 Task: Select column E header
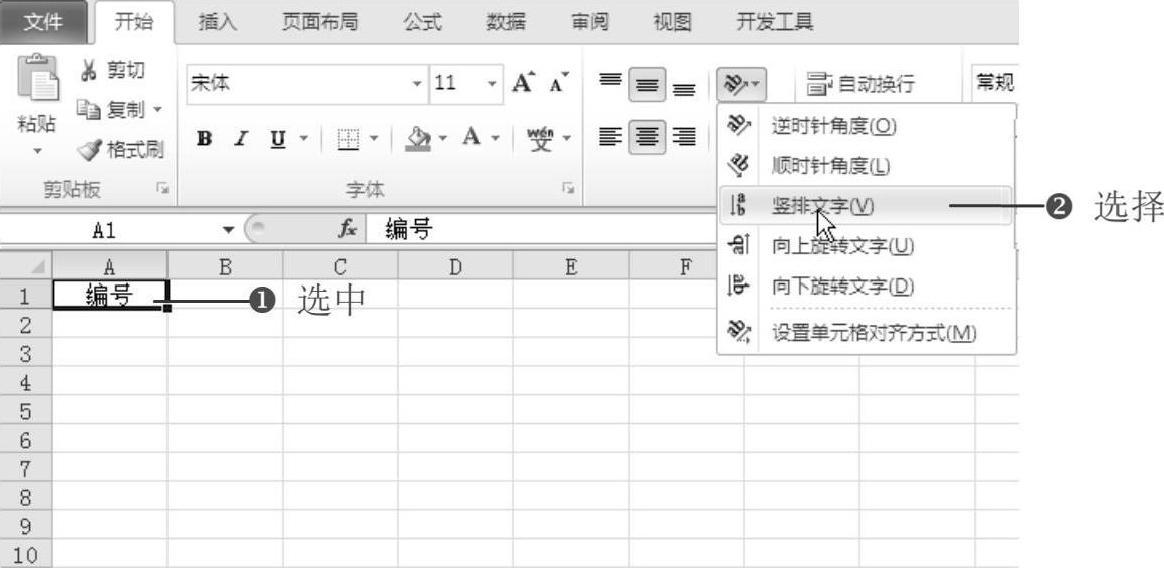pyautogui.click(x=571, y=267)
